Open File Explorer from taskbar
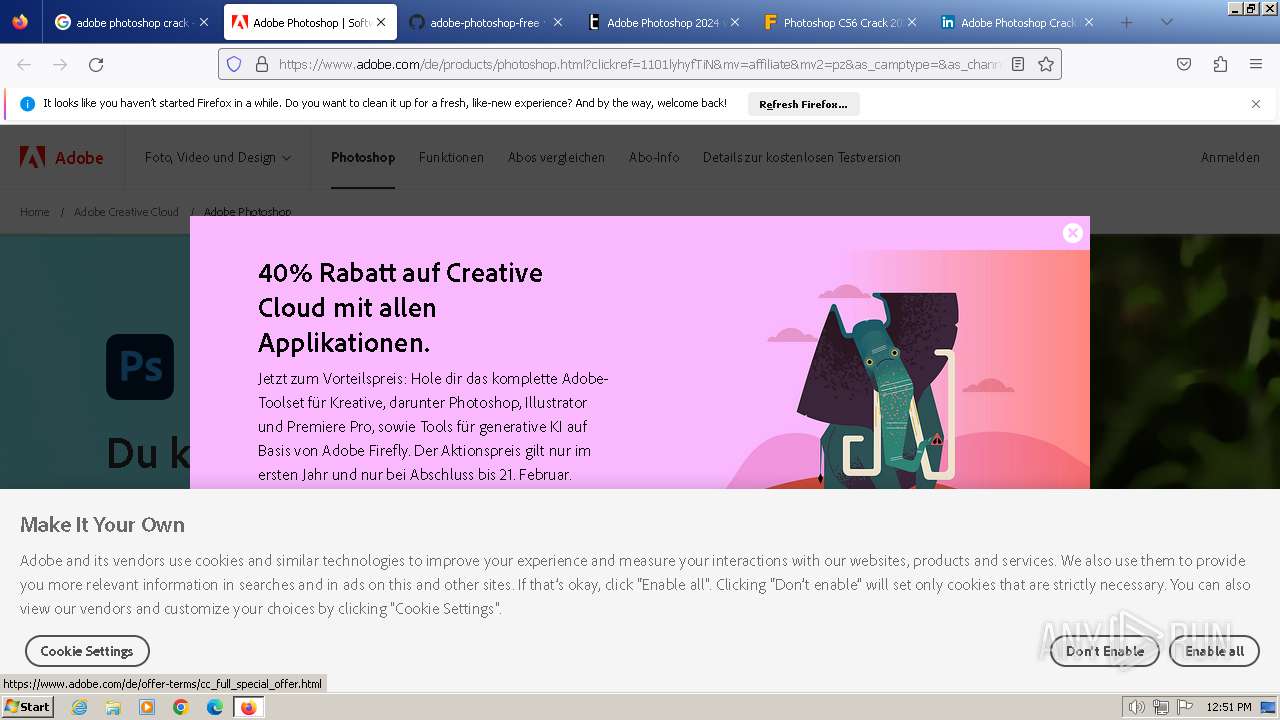 tap(113, 707)
